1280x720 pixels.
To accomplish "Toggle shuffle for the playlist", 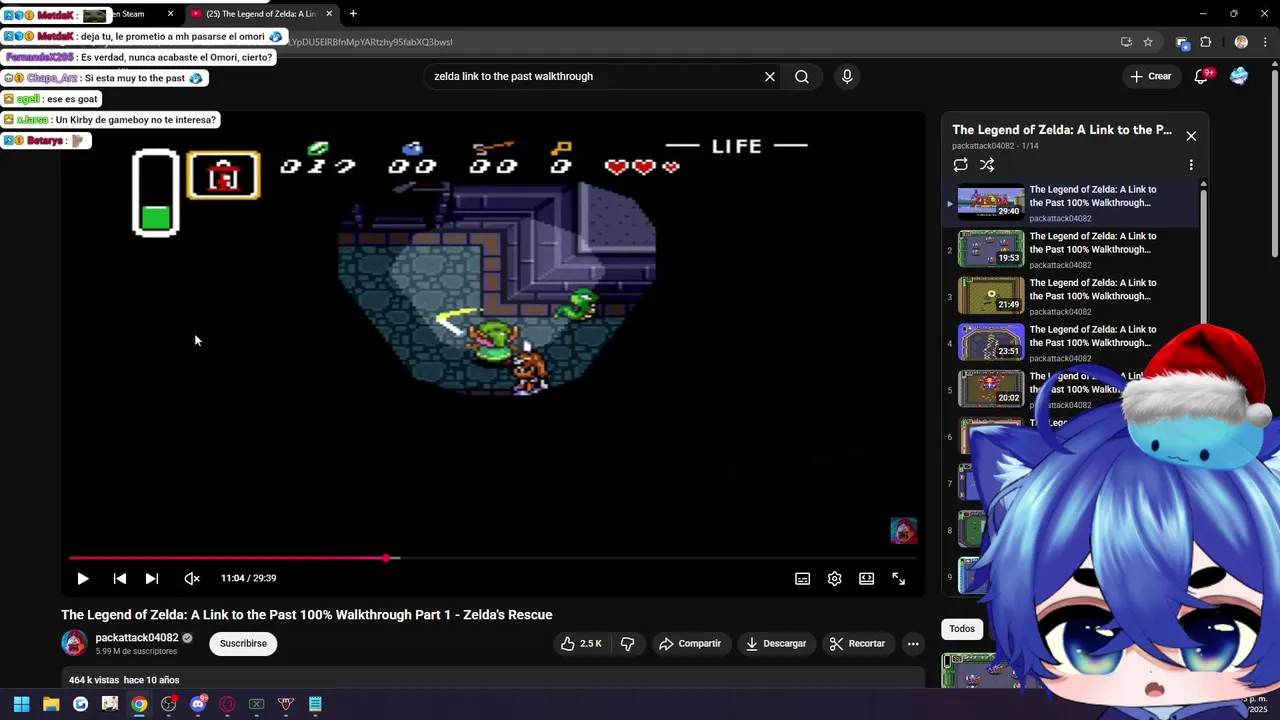I will [x=987, y=165].
